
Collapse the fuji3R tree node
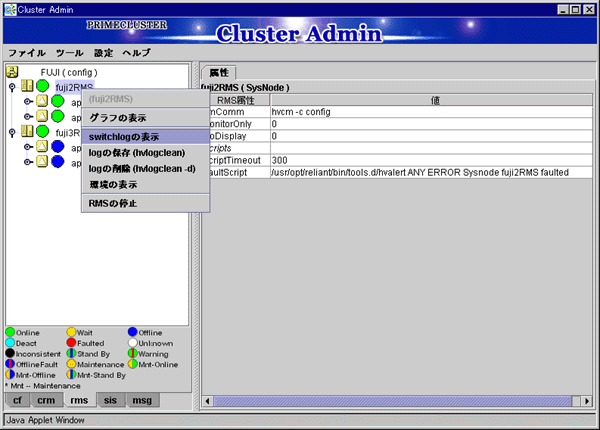(x=12, y=133)
